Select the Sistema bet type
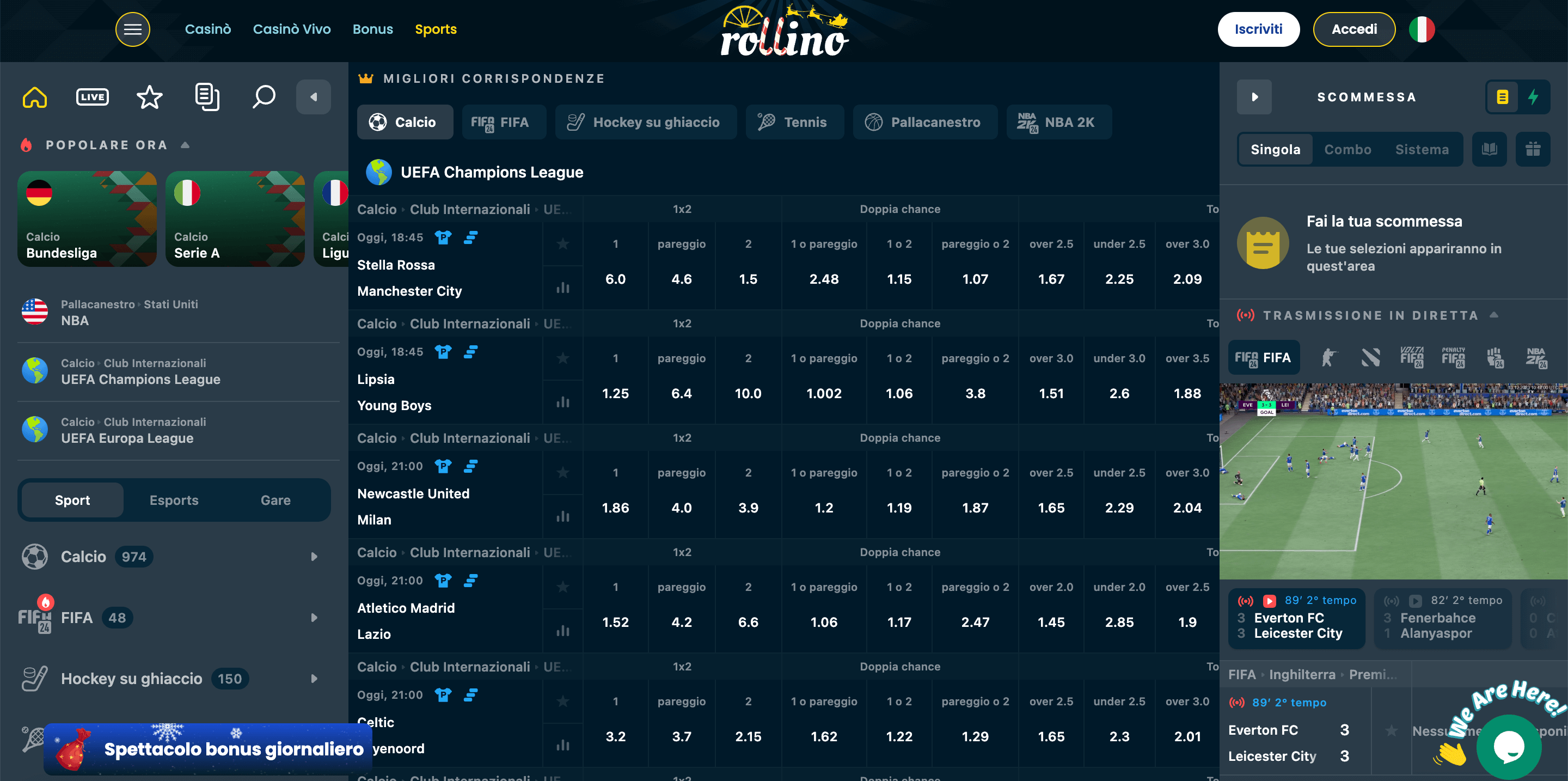 pyautogui.click(x=1422, y=149)
